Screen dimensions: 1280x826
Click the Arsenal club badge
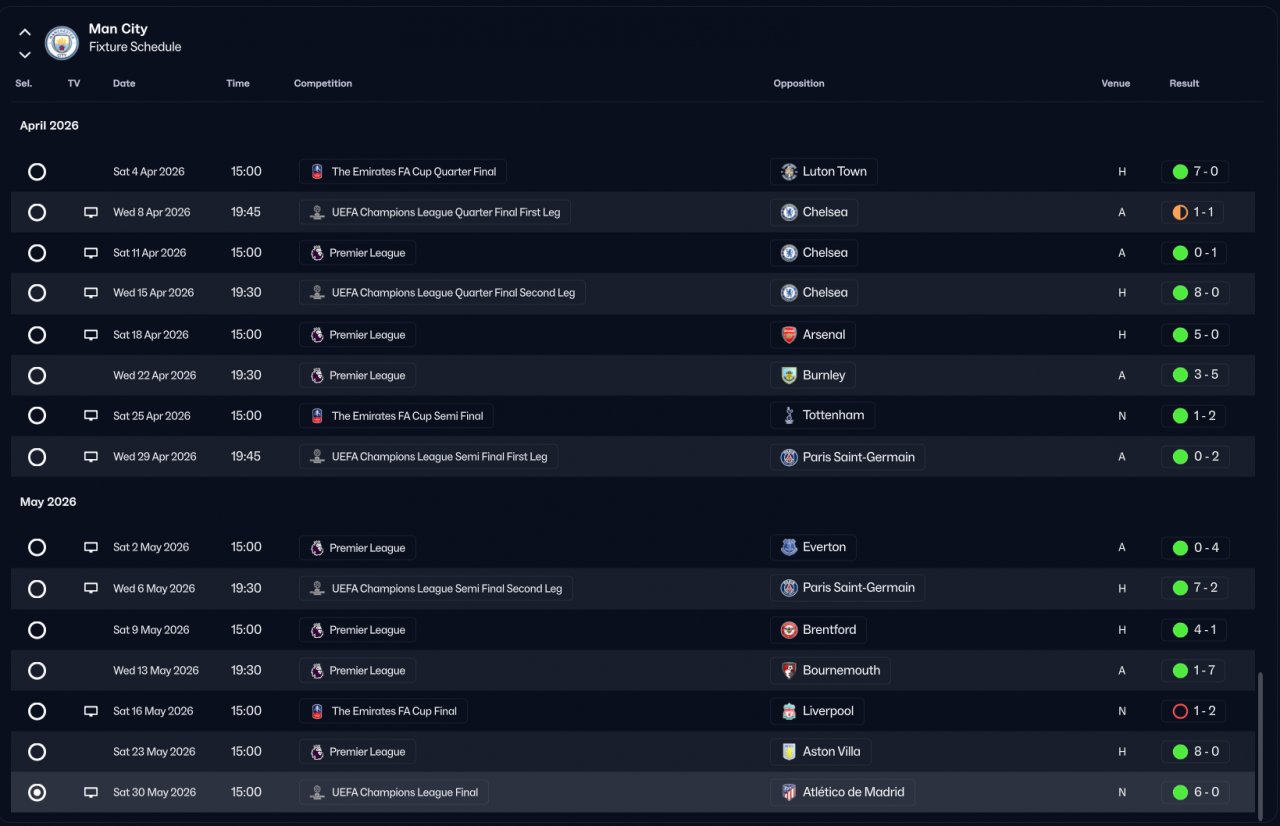click(789, 335)
